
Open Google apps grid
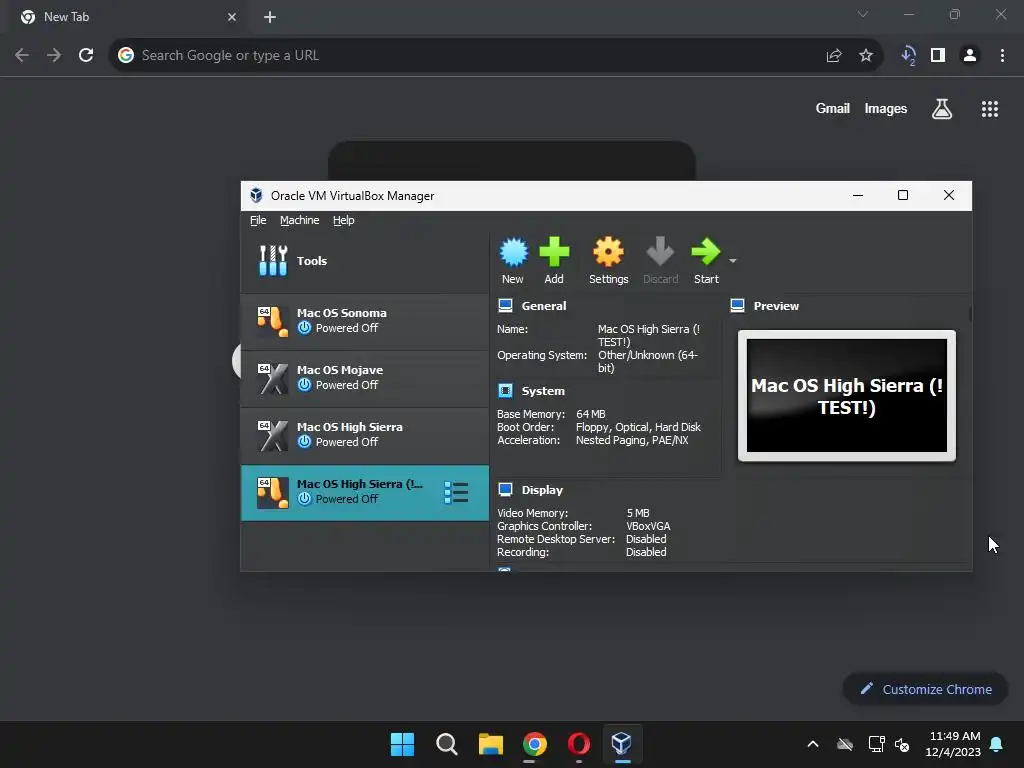[x=990, y=109]
